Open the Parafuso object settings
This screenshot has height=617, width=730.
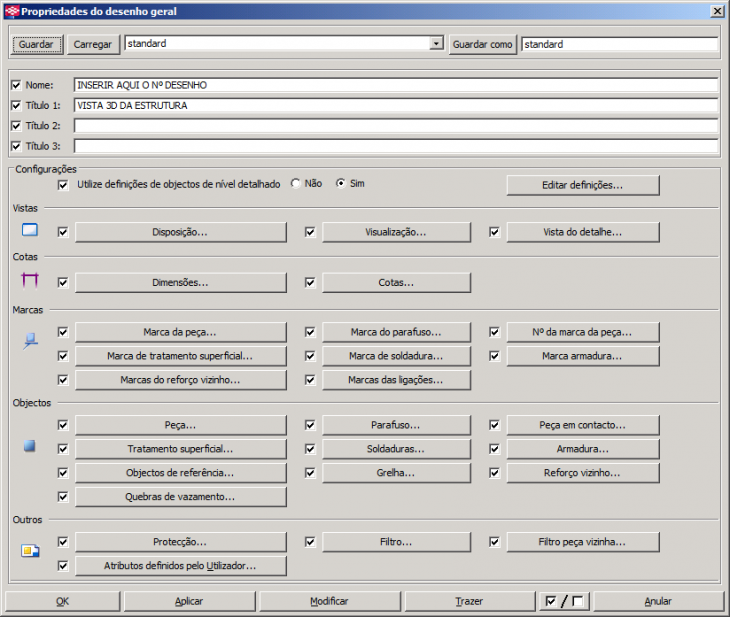(396, 425)
